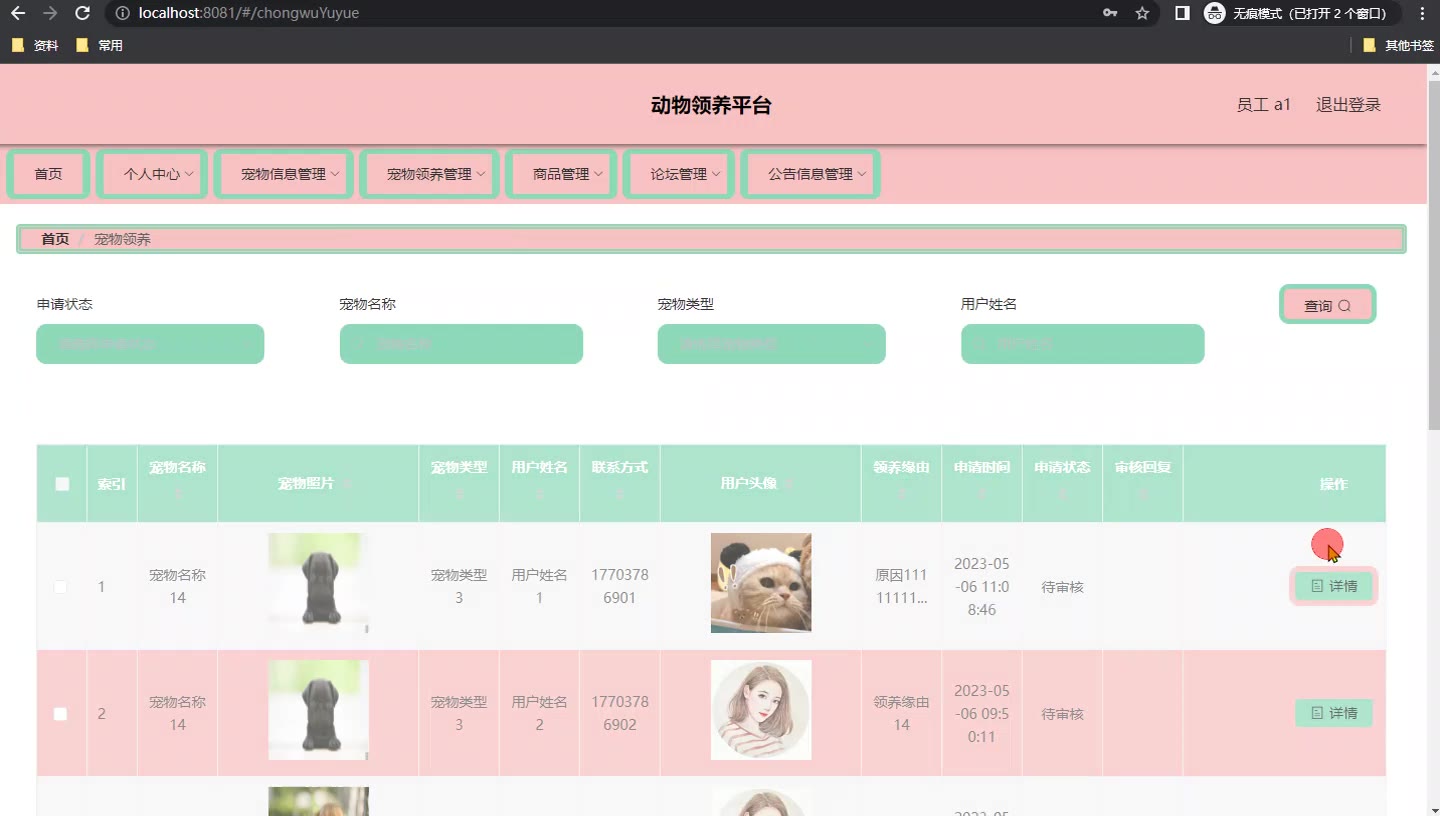1440x816 pixels.
Task: Click phone number 17703786902
Action: click(620, 713)
